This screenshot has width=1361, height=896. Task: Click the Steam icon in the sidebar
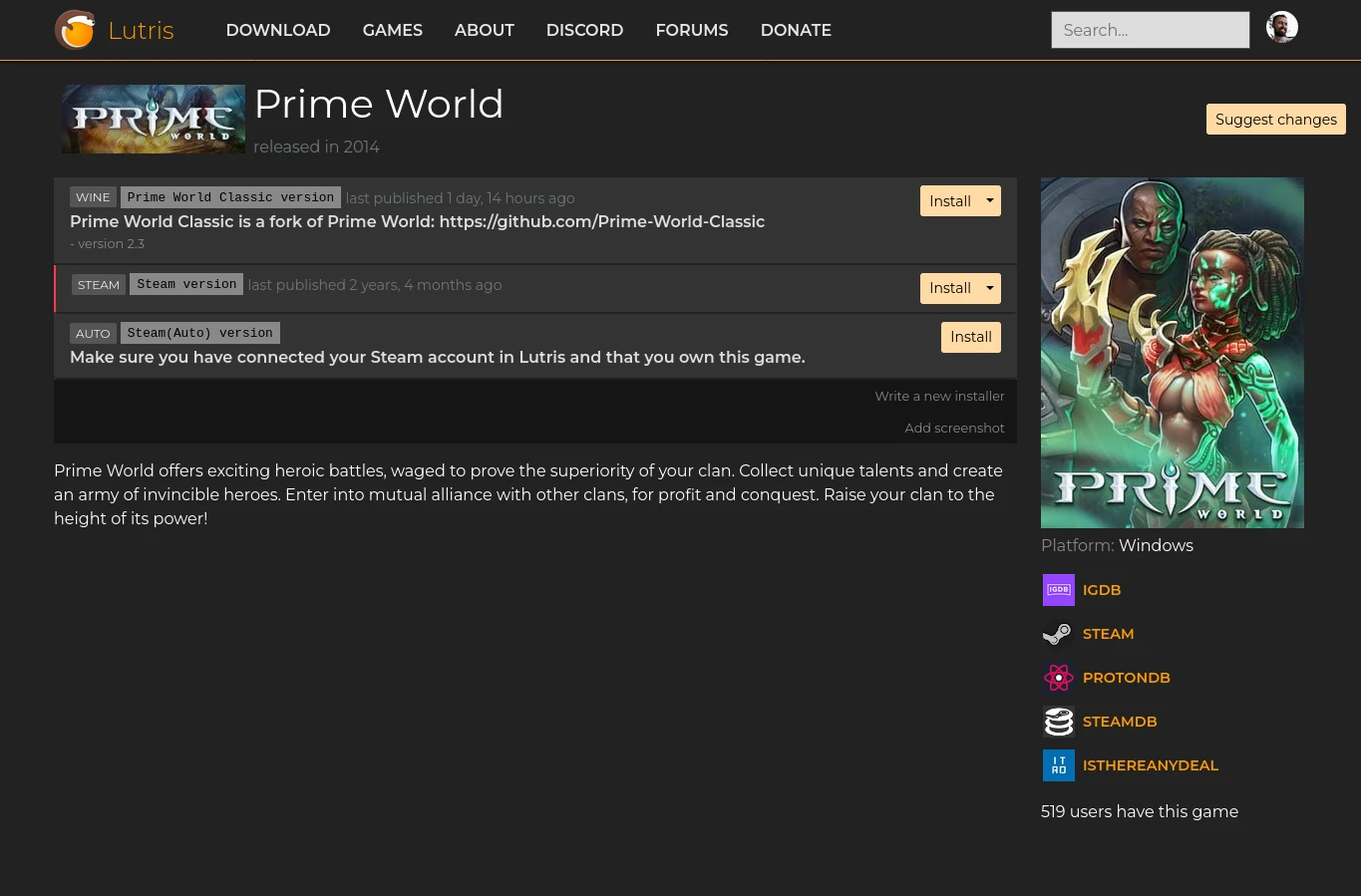[1058, 634]
